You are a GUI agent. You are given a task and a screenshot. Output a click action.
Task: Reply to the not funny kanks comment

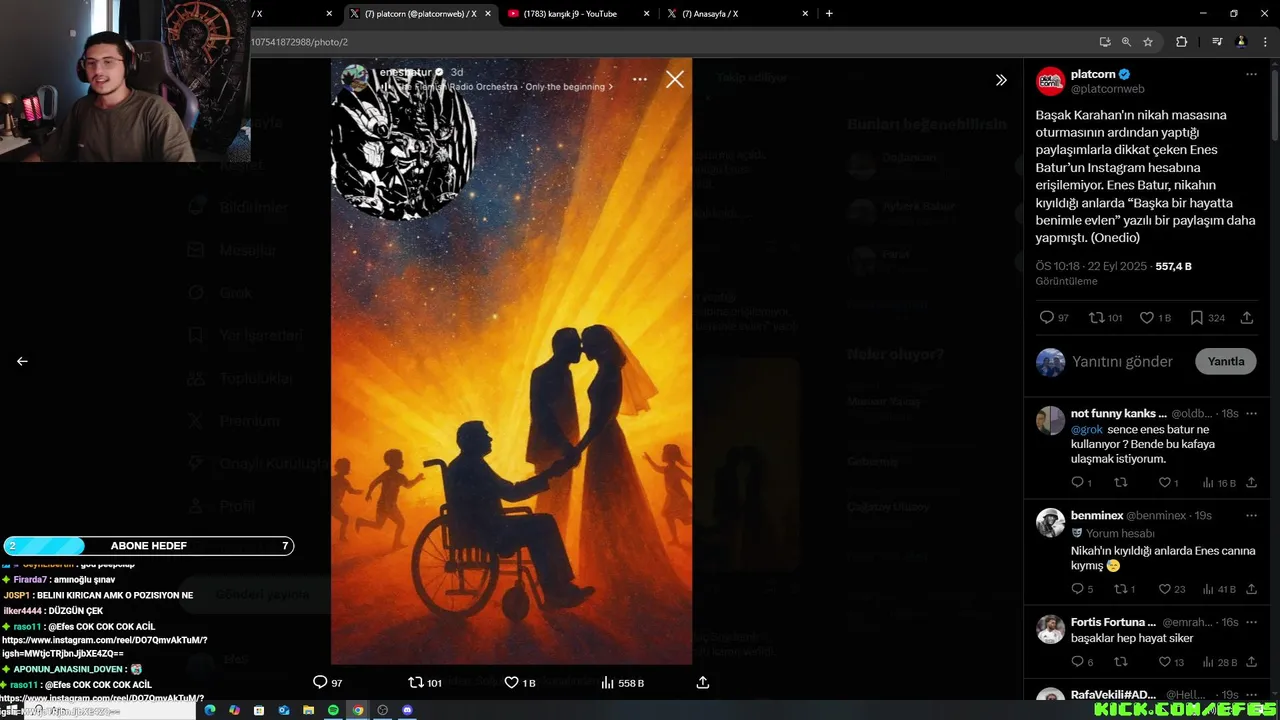(1077, 482)
